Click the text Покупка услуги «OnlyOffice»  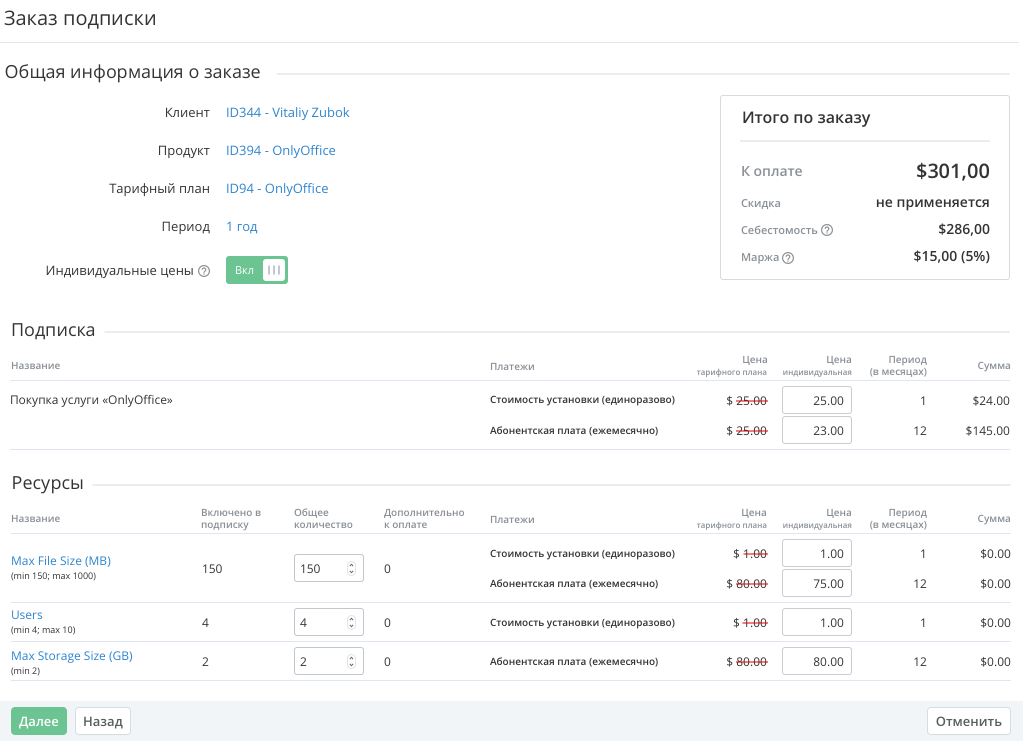coord(91,400)
